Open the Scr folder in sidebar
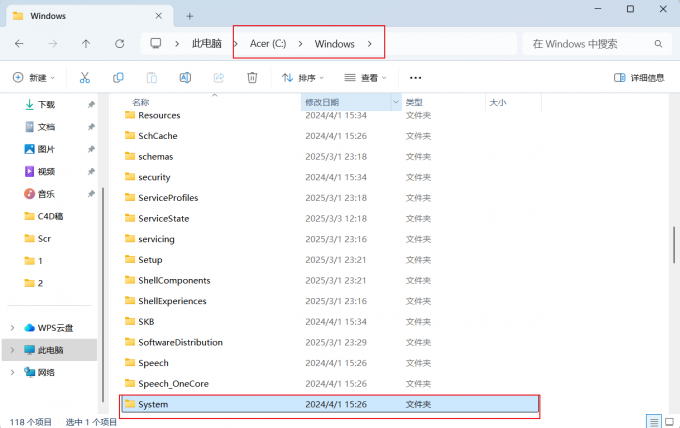 [44, 239]
